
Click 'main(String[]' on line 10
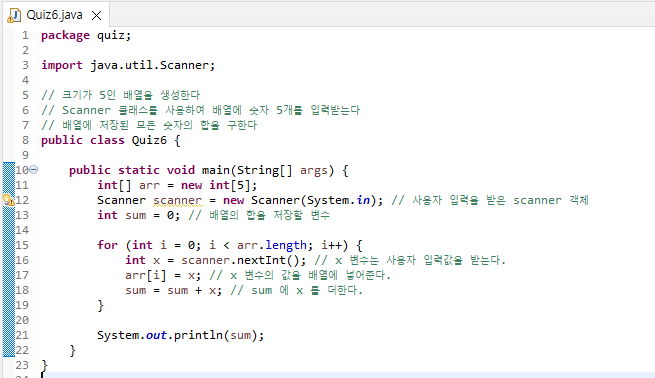247,170
